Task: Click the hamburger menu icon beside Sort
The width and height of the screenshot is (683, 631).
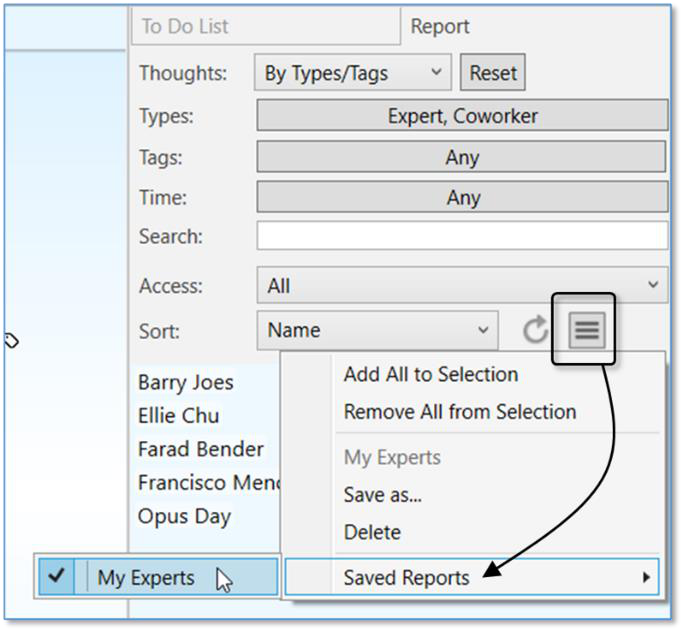Action: tap(587, 330)
